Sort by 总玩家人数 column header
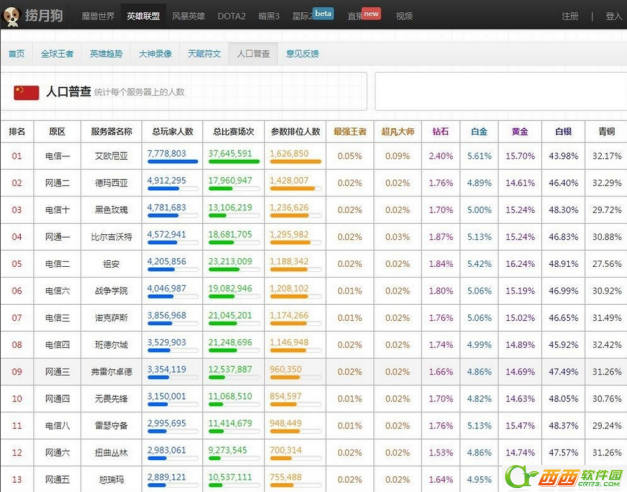The height and width of the screenshot is (492, 627). point(172,131)
